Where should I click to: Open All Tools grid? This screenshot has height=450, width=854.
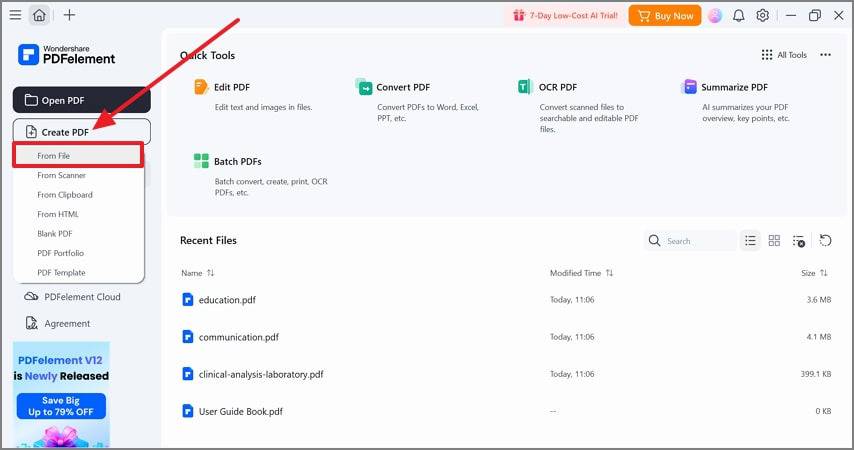pyautogui.click(x=784, y=55)
